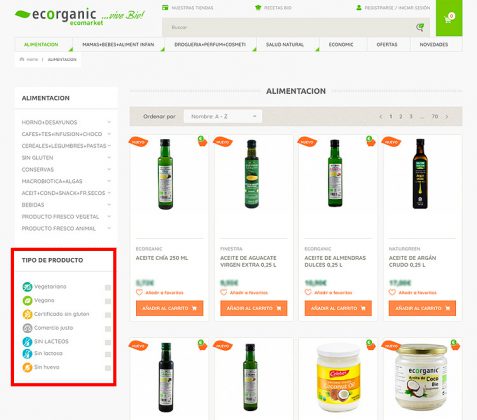Enable the Vegano checkbox
Viewport: 477px width, 420px height.
pos(108,301)
